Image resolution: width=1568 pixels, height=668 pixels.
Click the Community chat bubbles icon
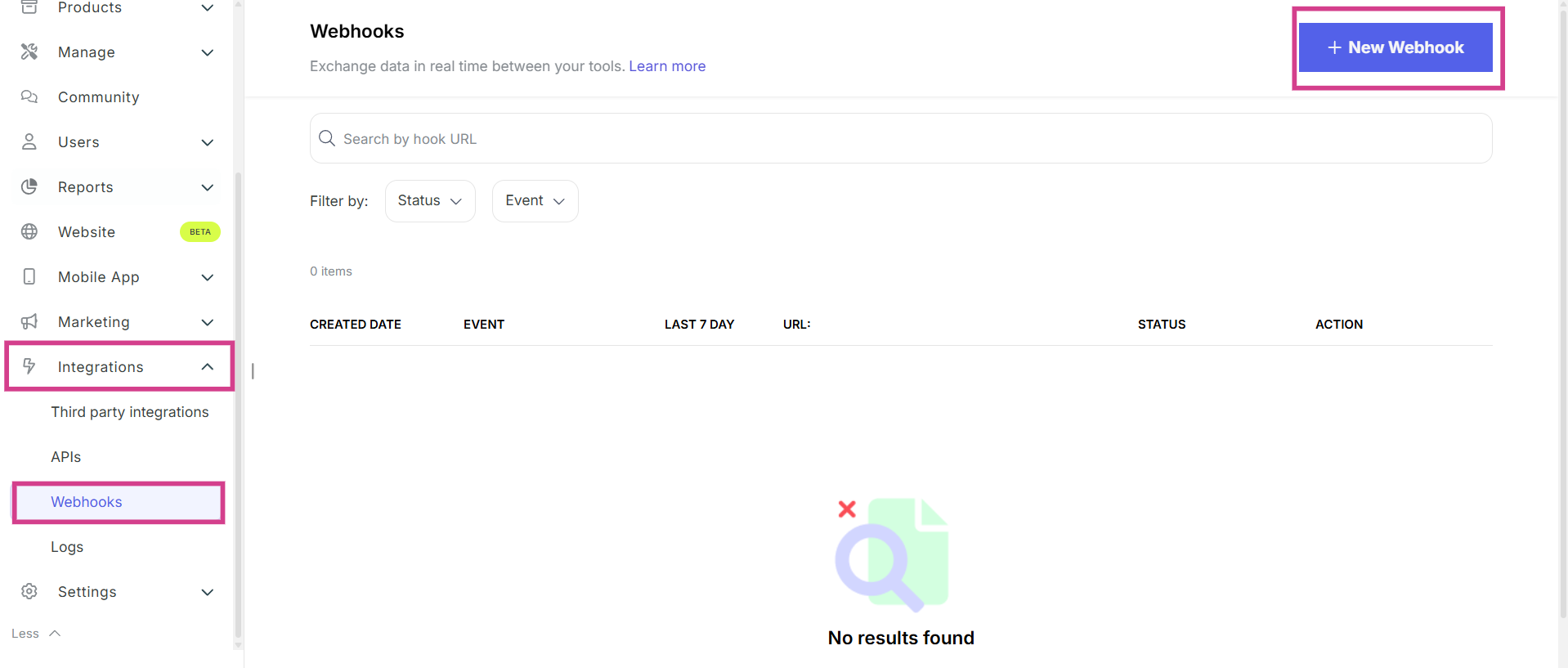click(x=29, y=97)
